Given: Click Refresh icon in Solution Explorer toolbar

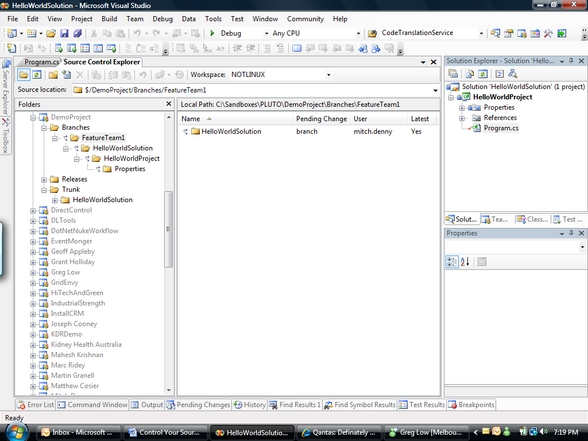Looking at the screenshot, I should pyautogui.click(x=483, y=74).
